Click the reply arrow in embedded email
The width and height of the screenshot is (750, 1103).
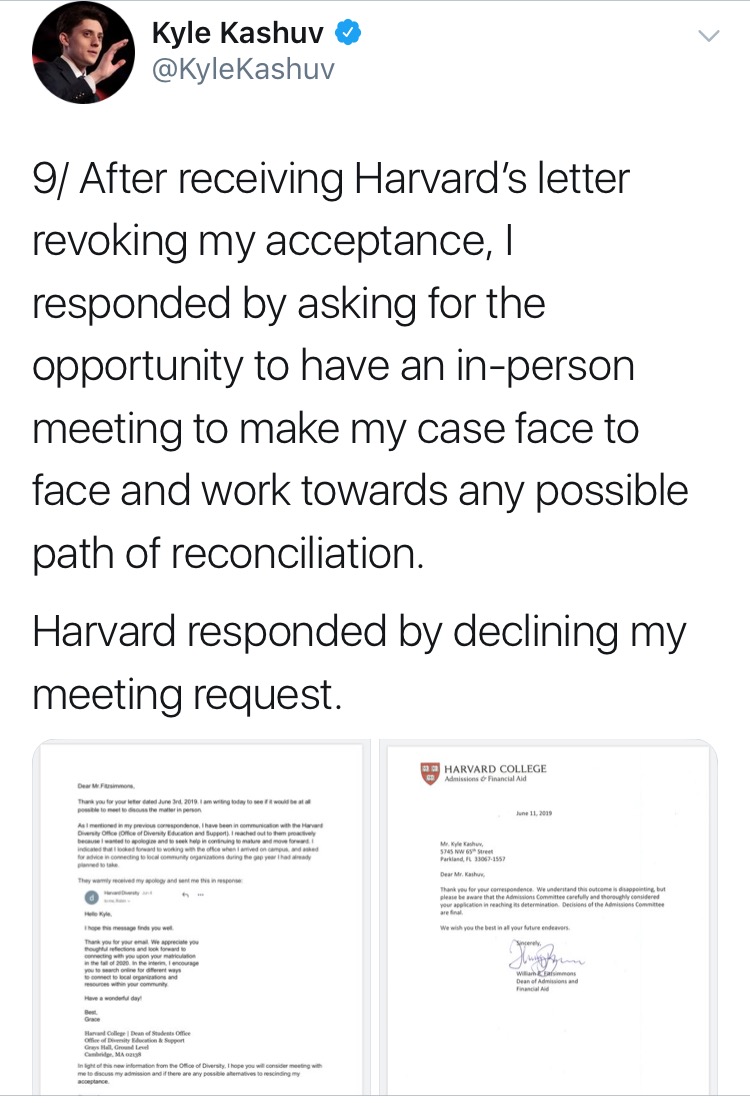187,894
